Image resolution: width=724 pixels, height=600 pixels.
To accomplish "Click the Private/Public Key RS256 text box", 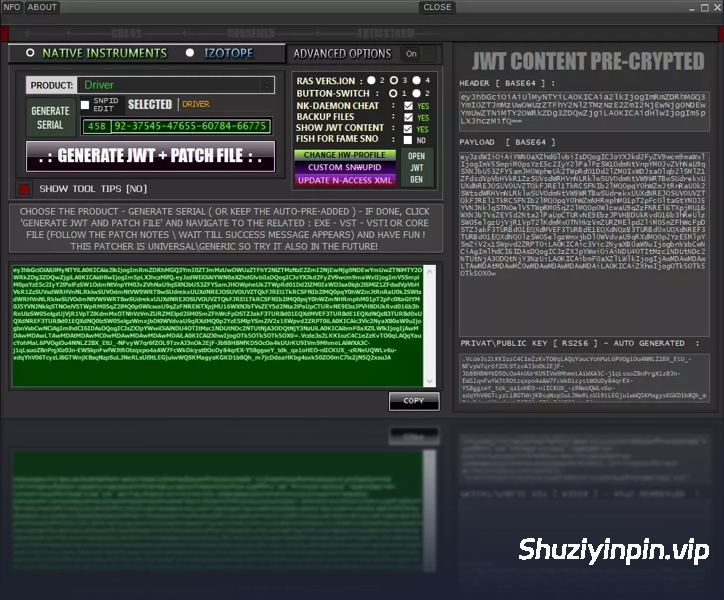I will coord(584,378).
